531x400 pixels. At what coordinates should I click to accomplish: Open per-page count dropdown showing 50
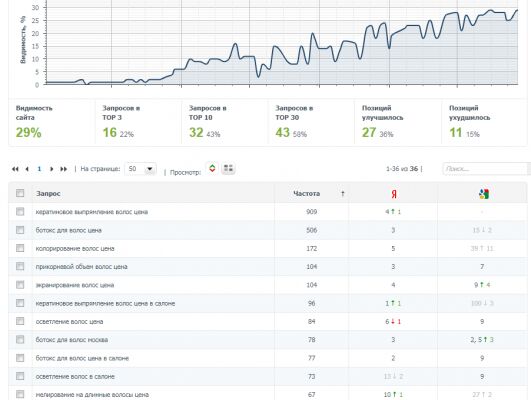(x=141, y=169)
